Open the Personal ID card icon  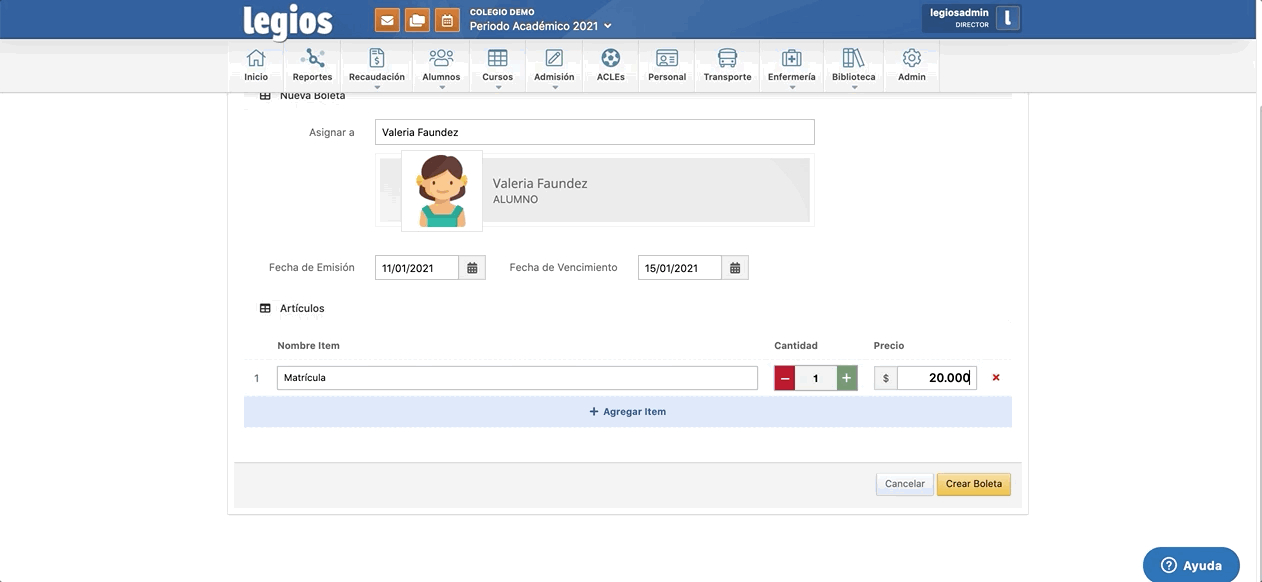click(667, 65)
